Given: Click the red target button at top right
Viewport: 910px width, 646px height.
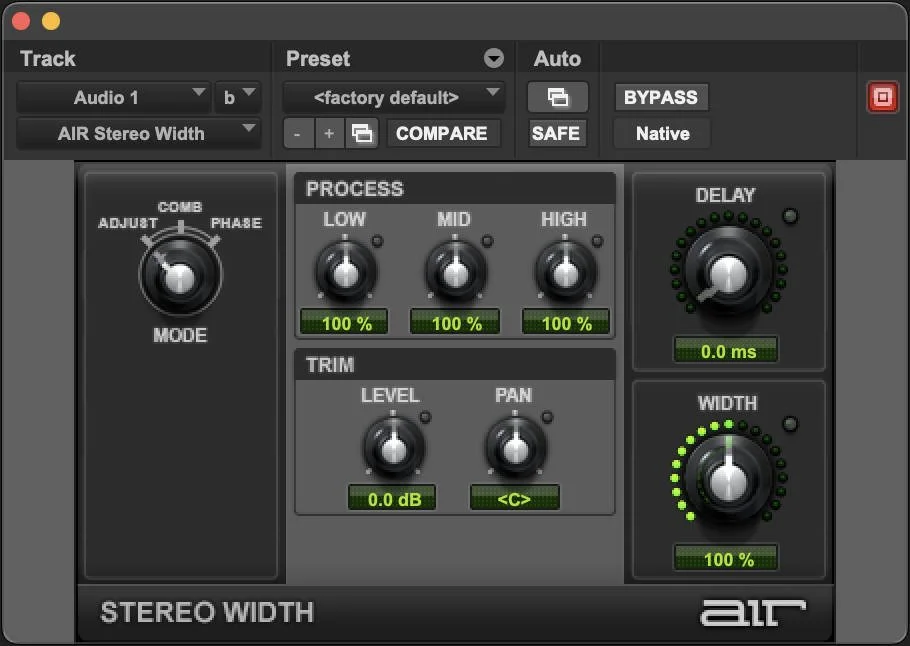Looking at the screenshot, I should (882, 97).
